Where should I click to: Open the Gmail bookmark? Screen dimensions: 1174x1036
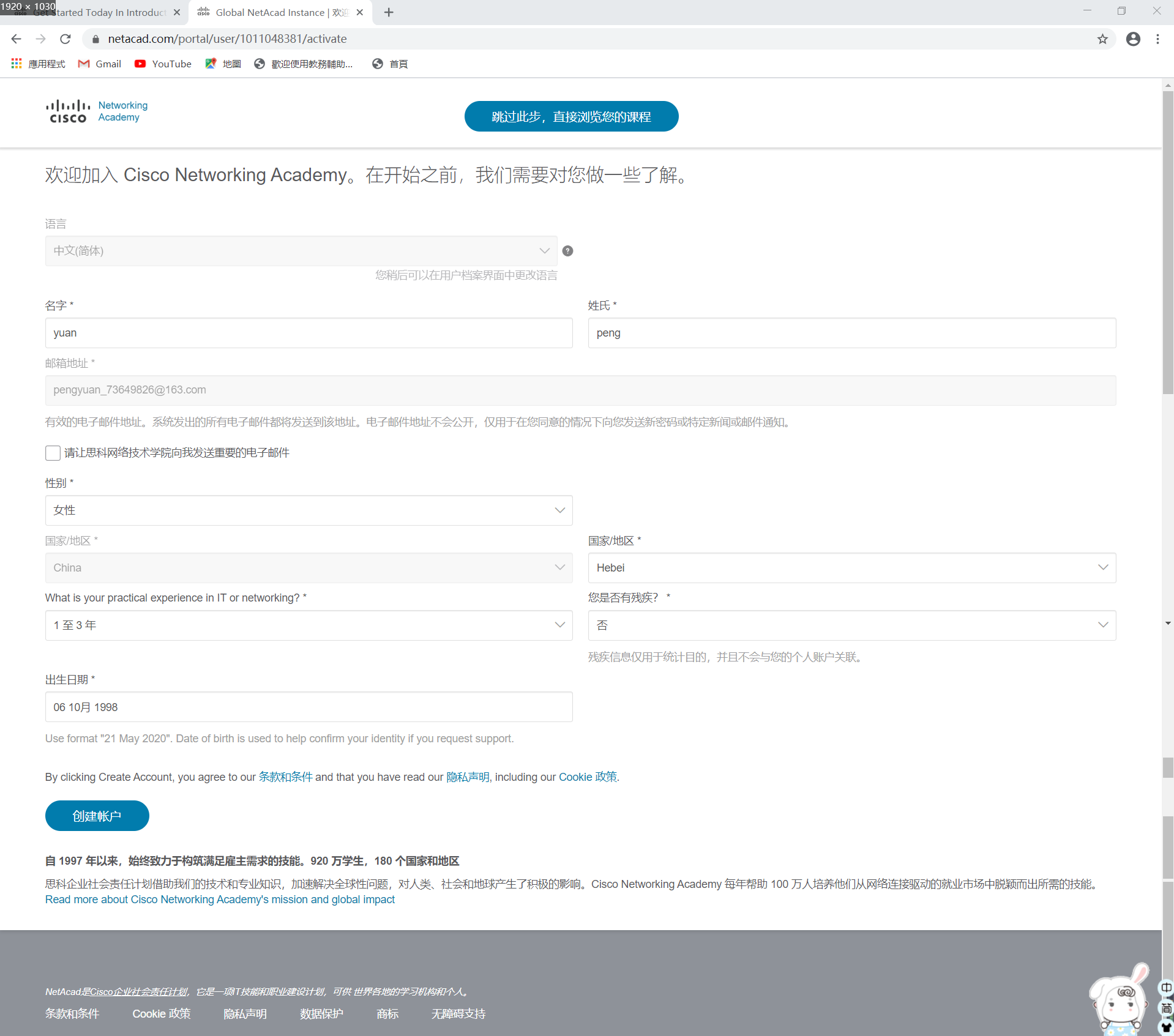100,64
